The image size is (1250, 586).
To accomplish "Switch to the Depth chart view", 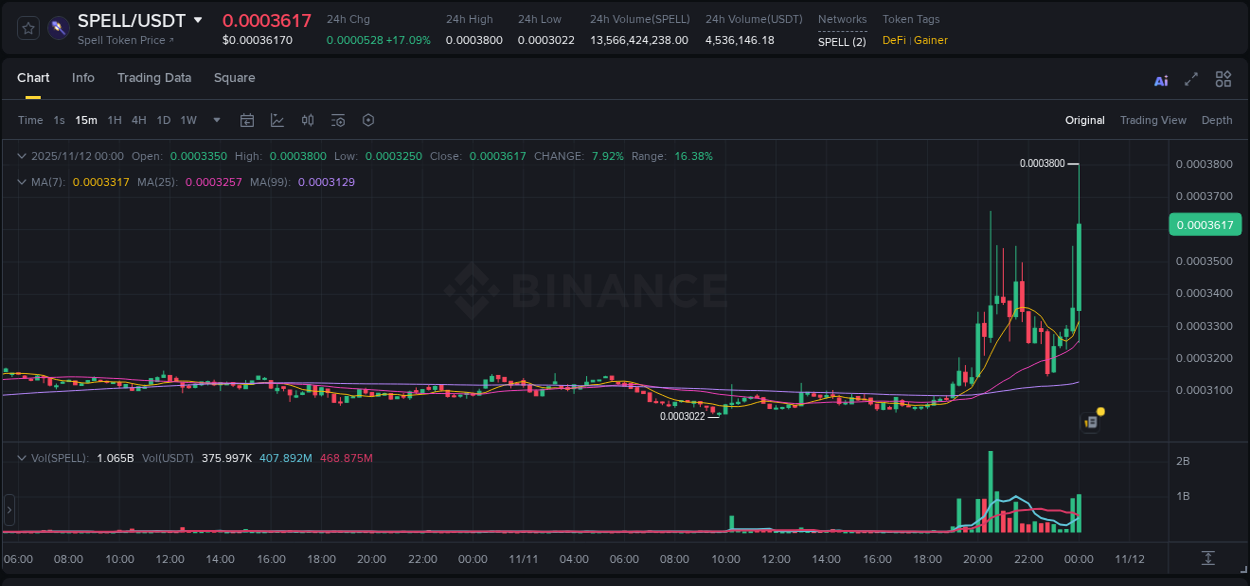I will pyautogui.click(x=1217, y=120).
